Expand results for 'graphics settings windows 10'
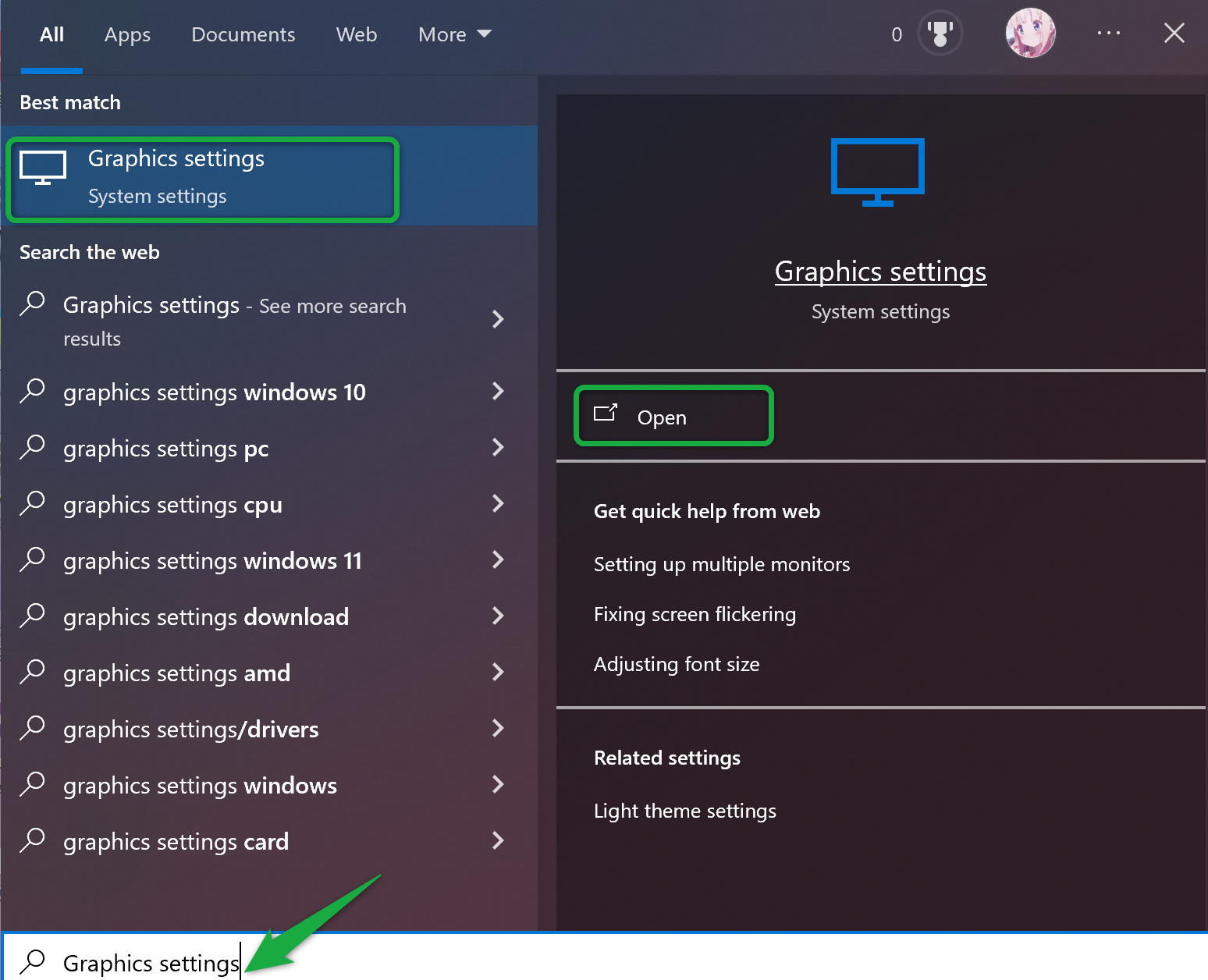The width and height of the screenshot is (1208, 980). point(498,392)
